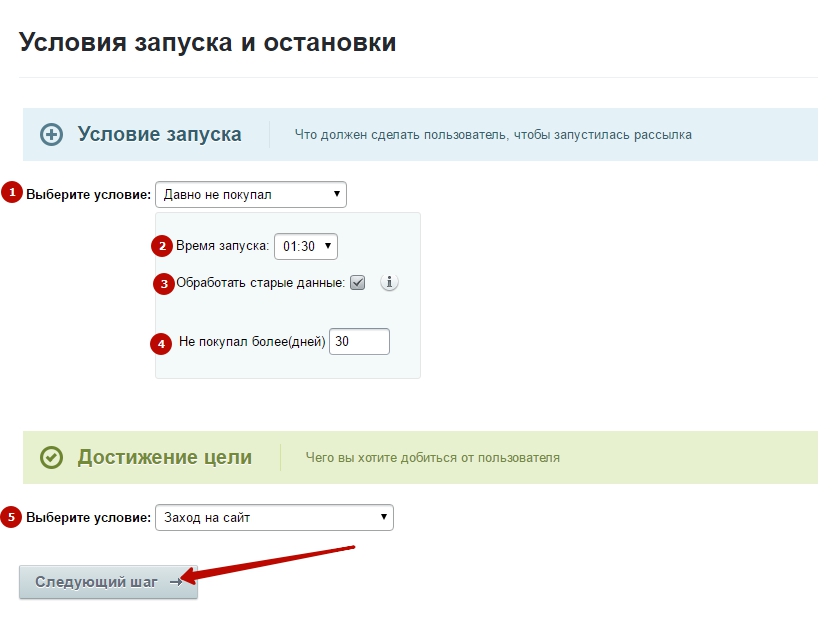Click the Условие запуска section title
The width and height of the screenshot is (838, 618).
(x=159, y=134)
